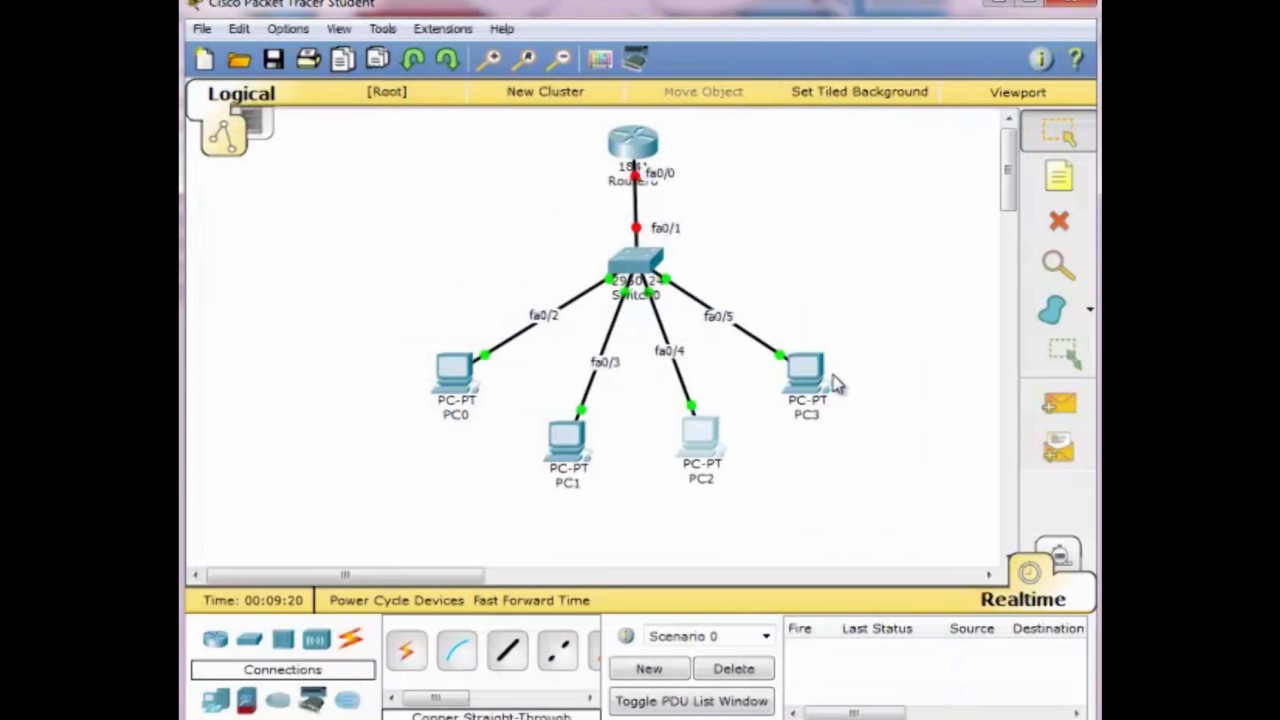Click the Paste icon in toolbar
1280x720 pixels.
coord(378,60)
